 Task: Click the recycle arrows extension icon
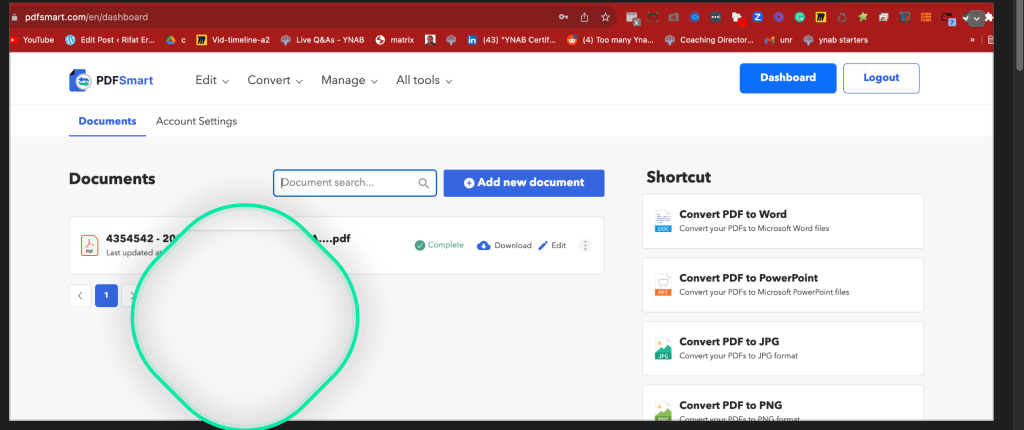tap(842, 18)
